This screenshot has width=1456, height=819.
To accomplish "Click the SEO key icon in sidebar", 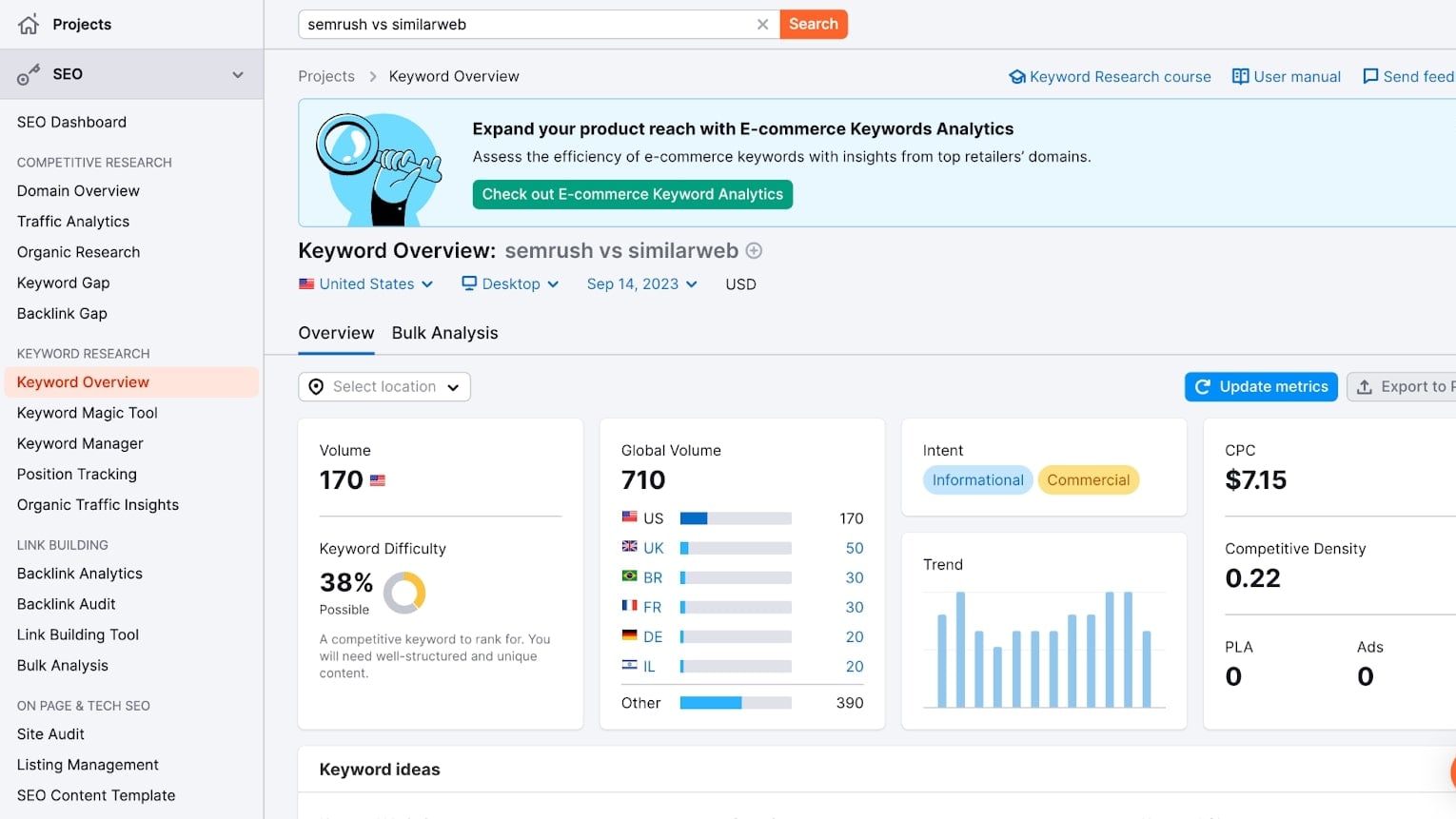I will click(29, 74).
